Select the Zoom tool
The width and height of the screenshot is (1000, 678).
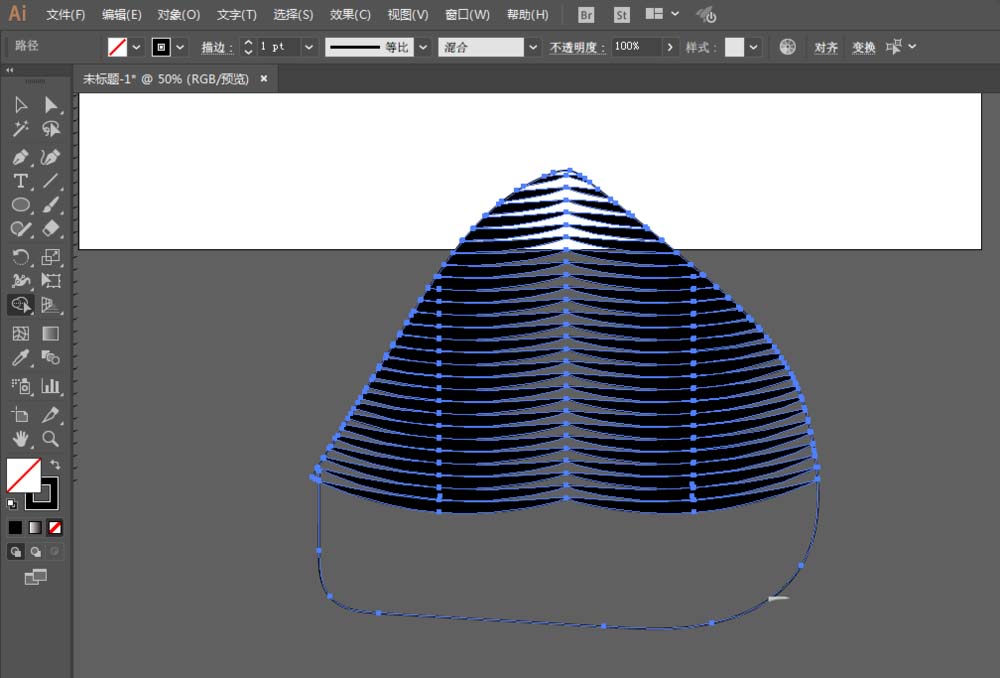click(x=51, y=439)
